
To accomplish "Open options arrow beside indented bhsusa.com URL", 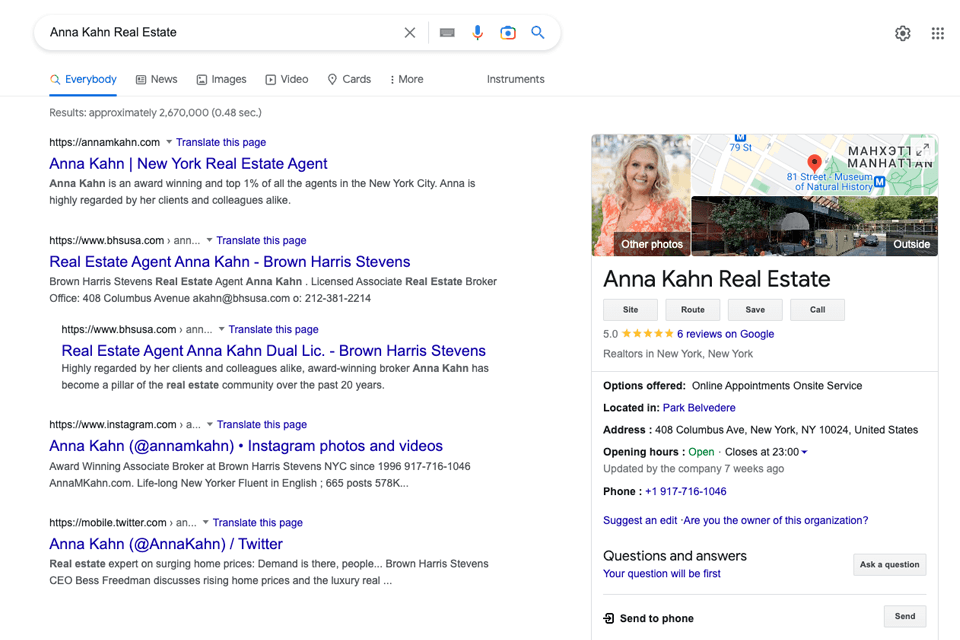I will (x=222, y=329).
